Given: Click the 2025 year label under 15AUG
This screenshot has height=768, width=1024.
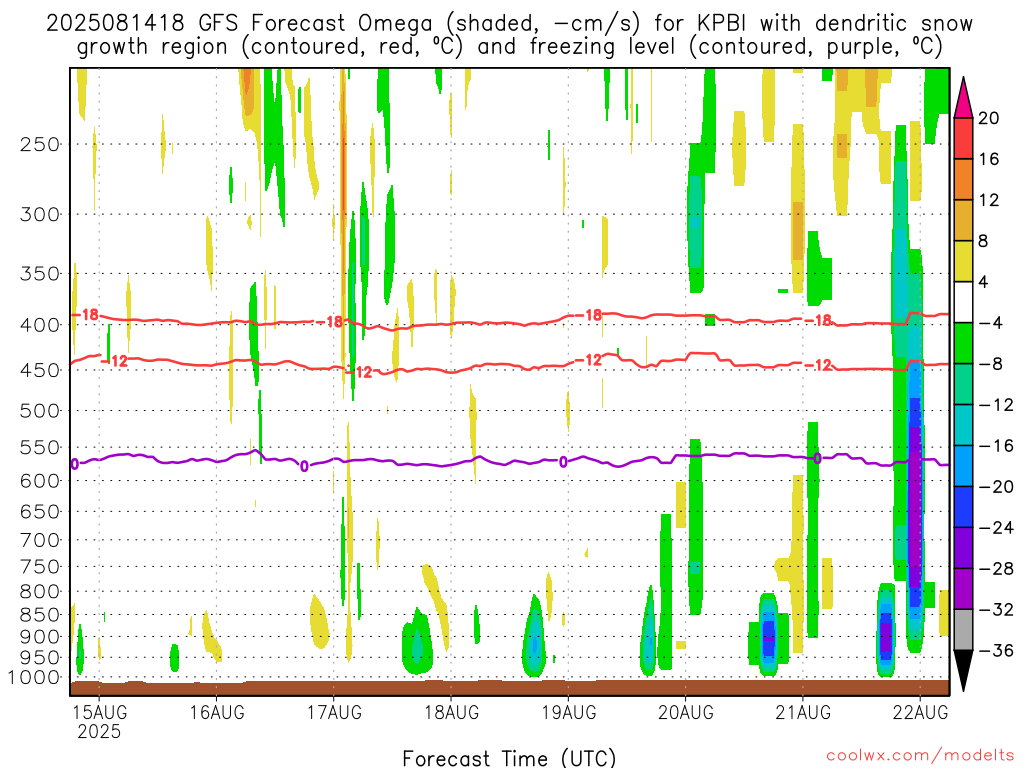Looking at the screenshot, I should pyautogui.click(x=99, y=731).
